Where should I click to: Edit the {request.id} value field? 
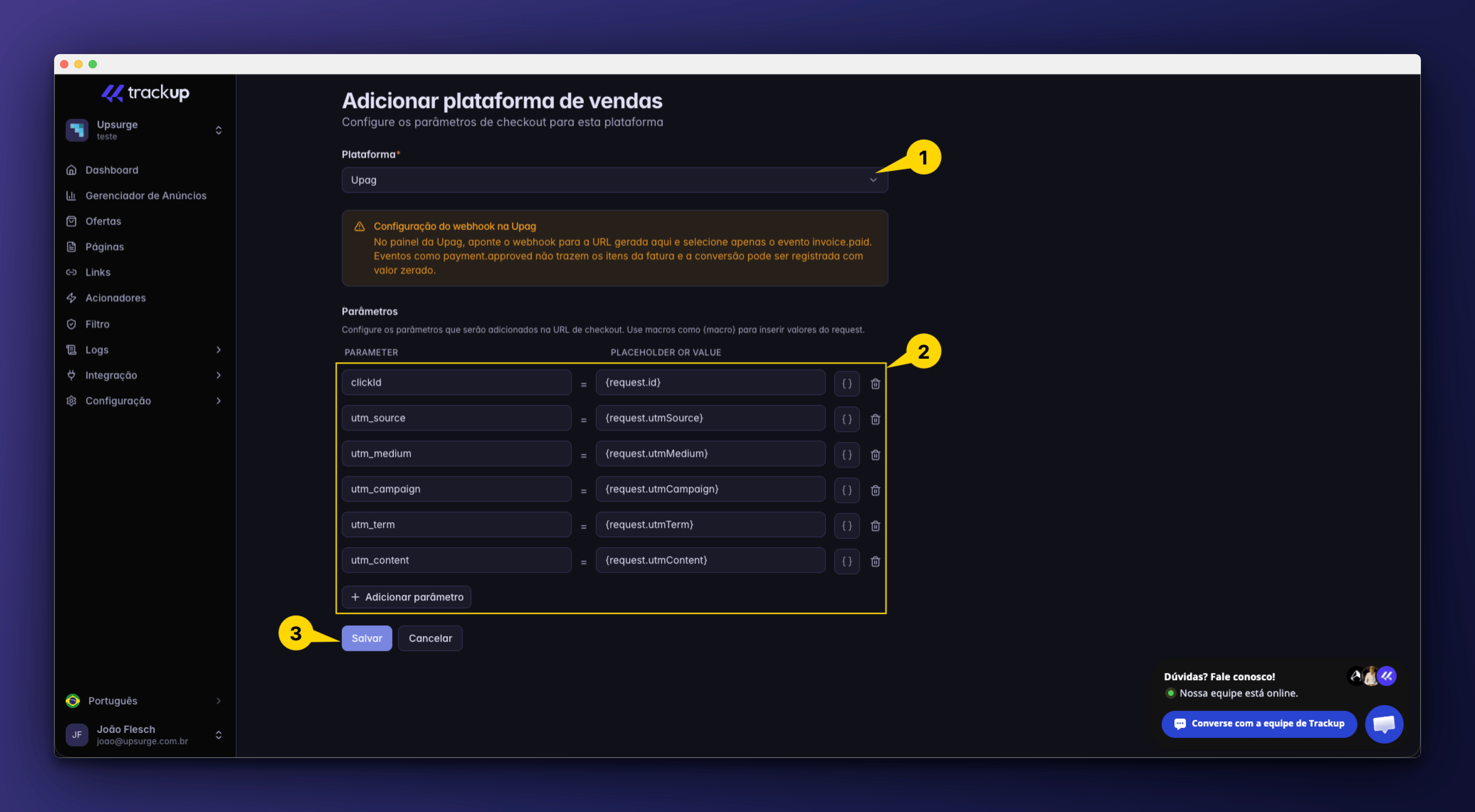pos(710,382)
